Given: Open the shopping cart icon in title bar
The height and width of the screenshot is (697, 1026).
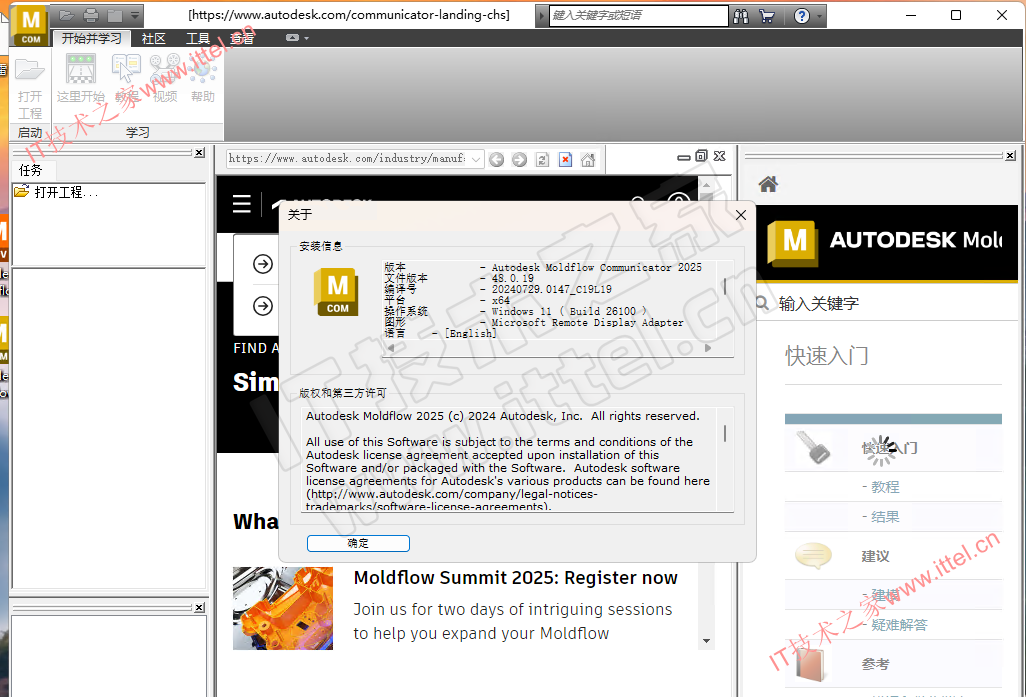Looking at the screenshot, I should click(x=766, y=16).
